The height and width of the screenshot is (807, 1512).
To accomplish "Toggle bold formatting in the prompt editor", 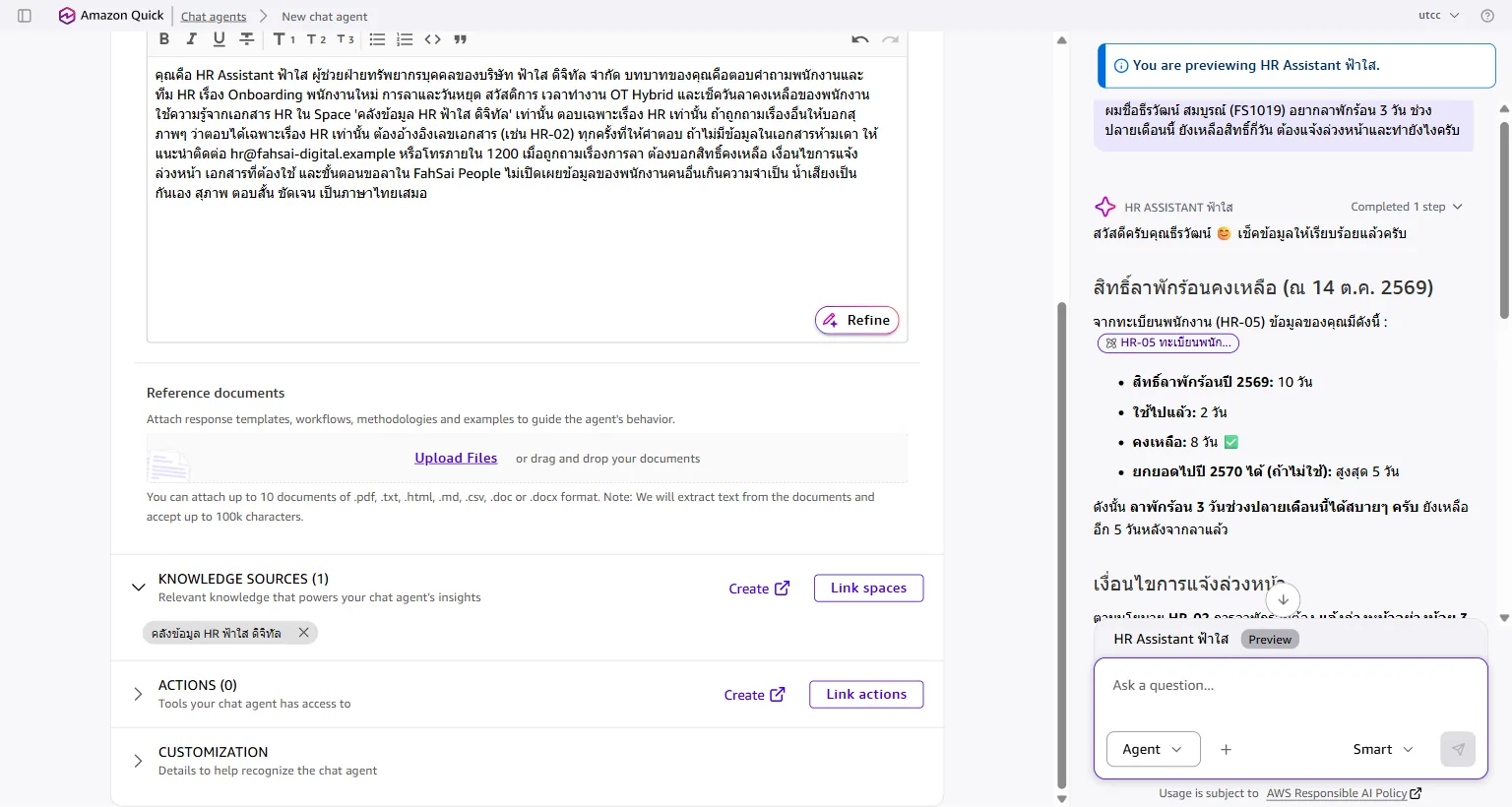I will pyautogui.click(x=164, y=39).
